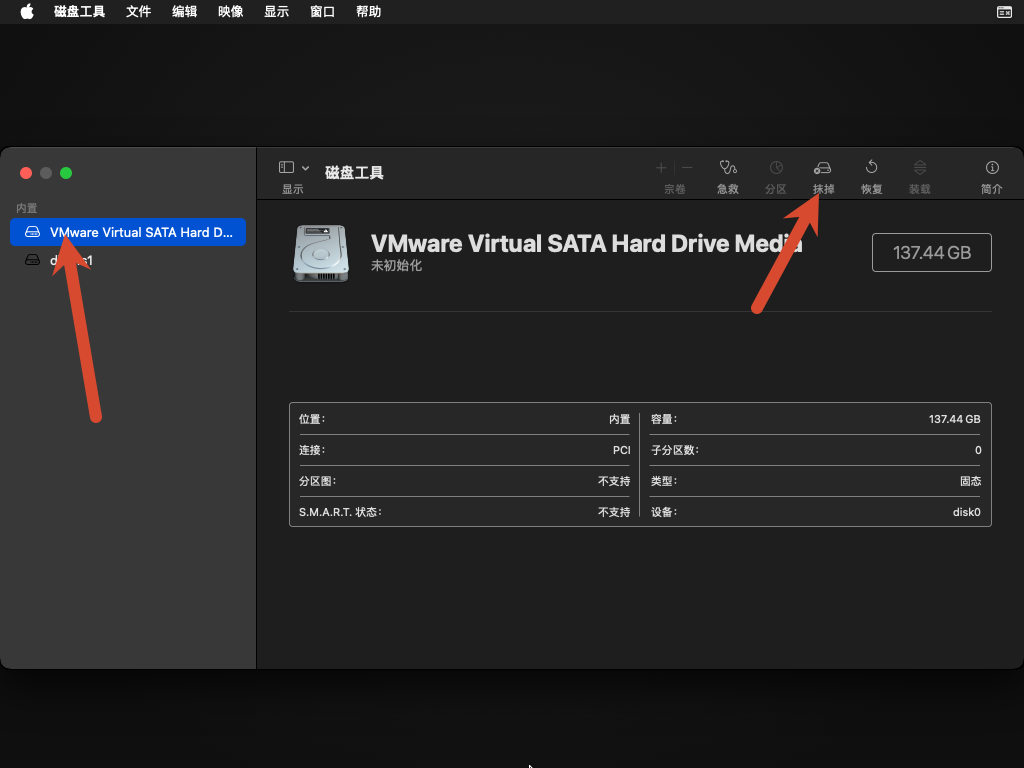This screenshot has height=768, width=1024.
Task: Click the 位置 row value 内置
Action: 619,419
